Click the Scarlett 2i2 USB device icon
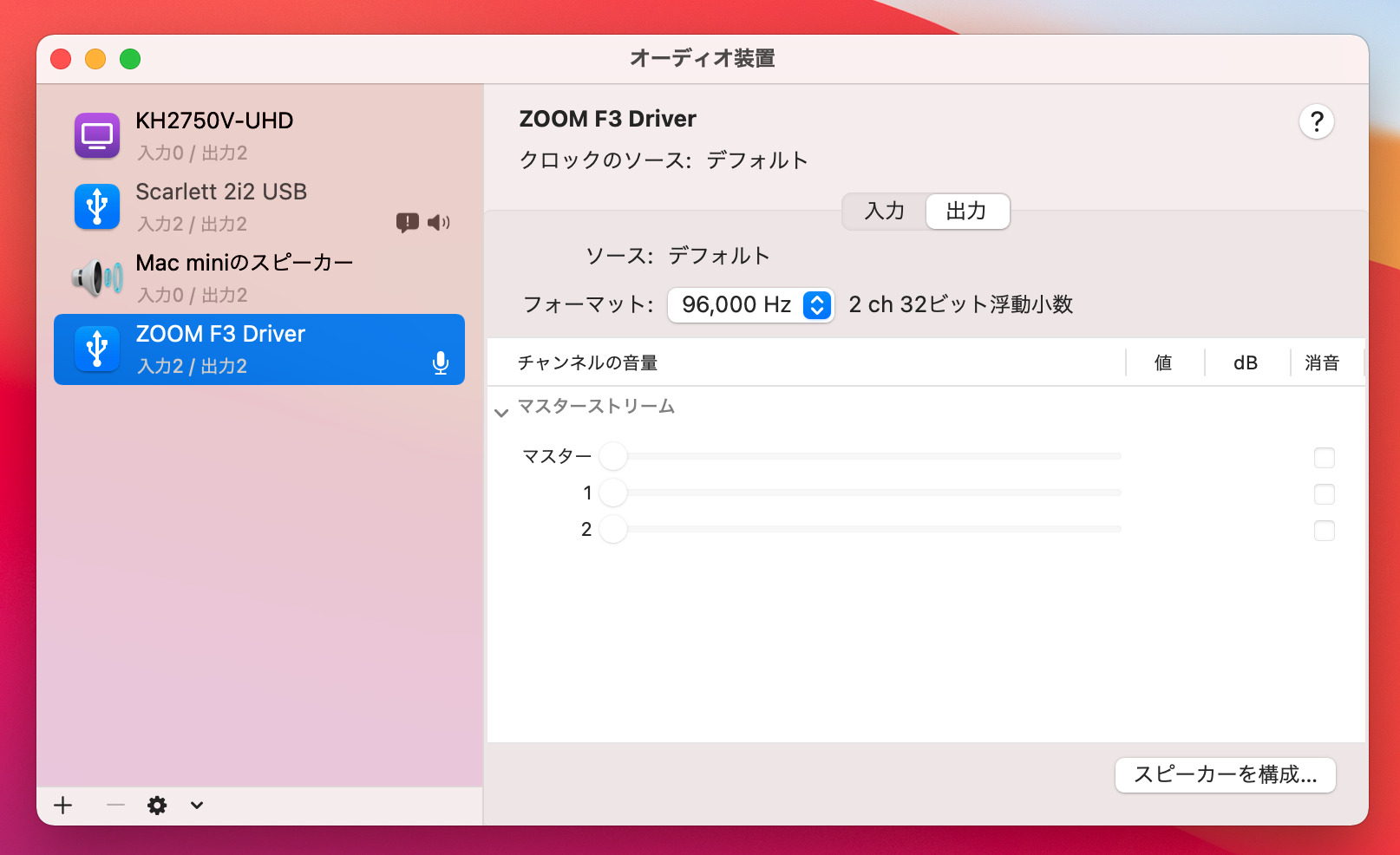Image resolution: width=1400 pixels, height=855 pixels. click(x=97, y=207)
